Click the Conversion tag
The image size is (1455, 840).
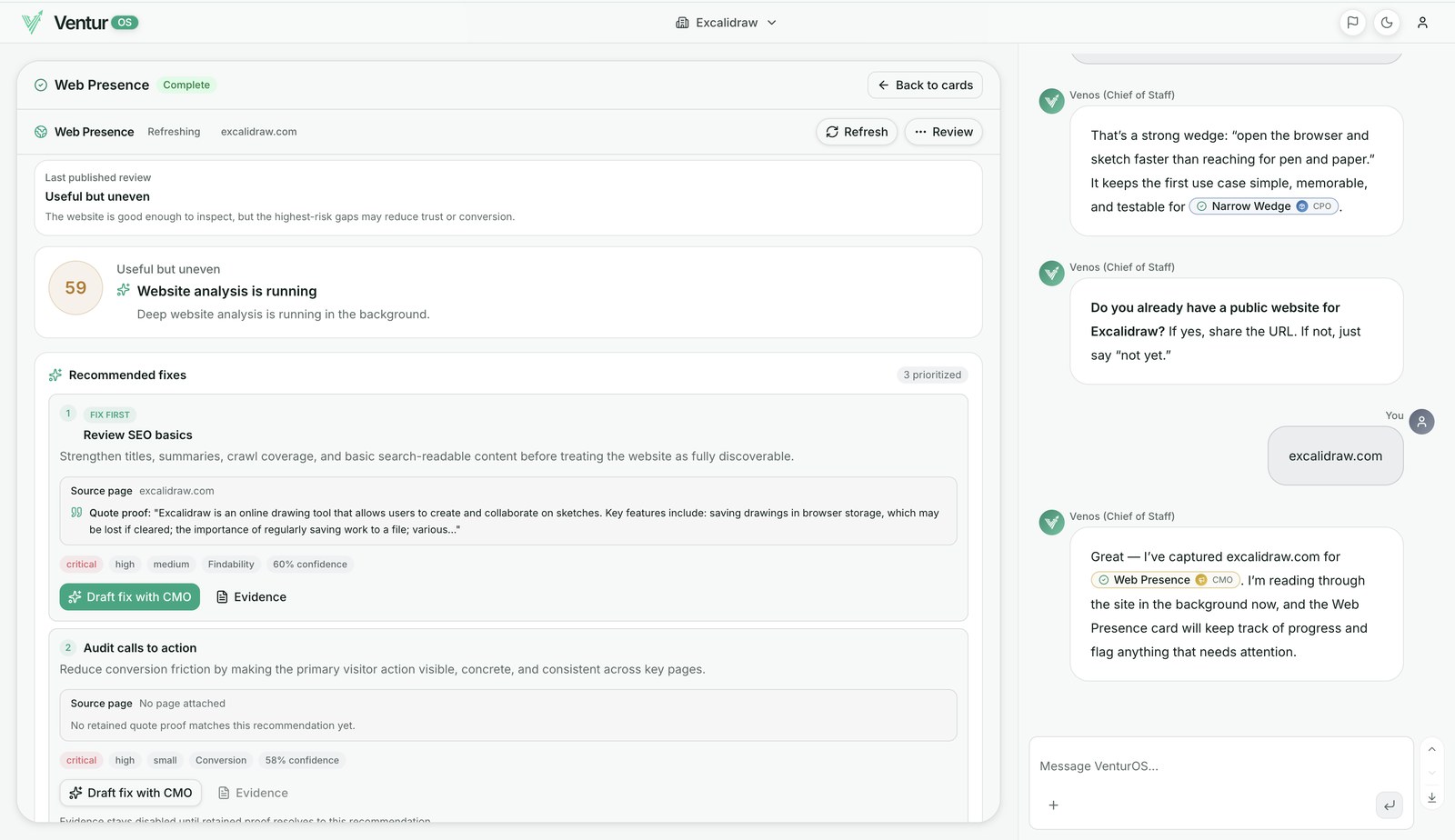(x=221, y=761)
